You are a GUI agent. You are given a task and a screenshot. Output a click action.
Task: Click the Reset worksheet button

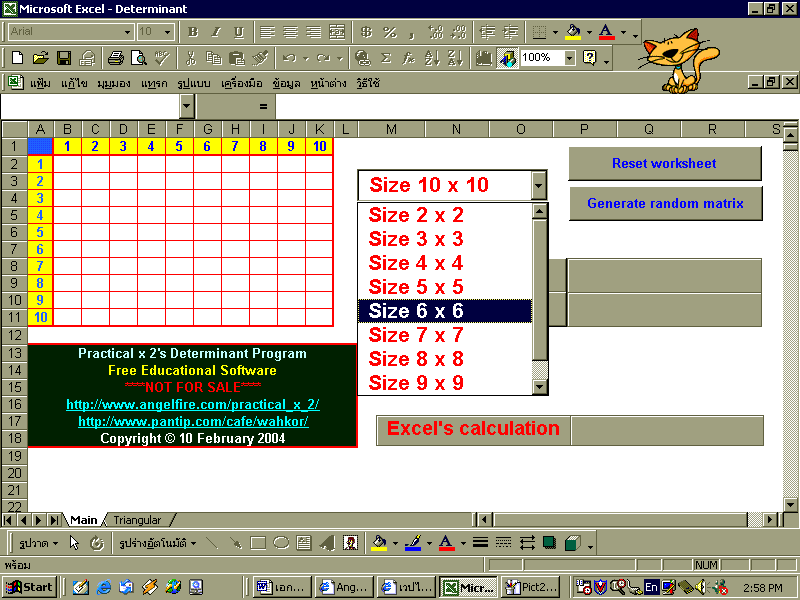point(664,163)
